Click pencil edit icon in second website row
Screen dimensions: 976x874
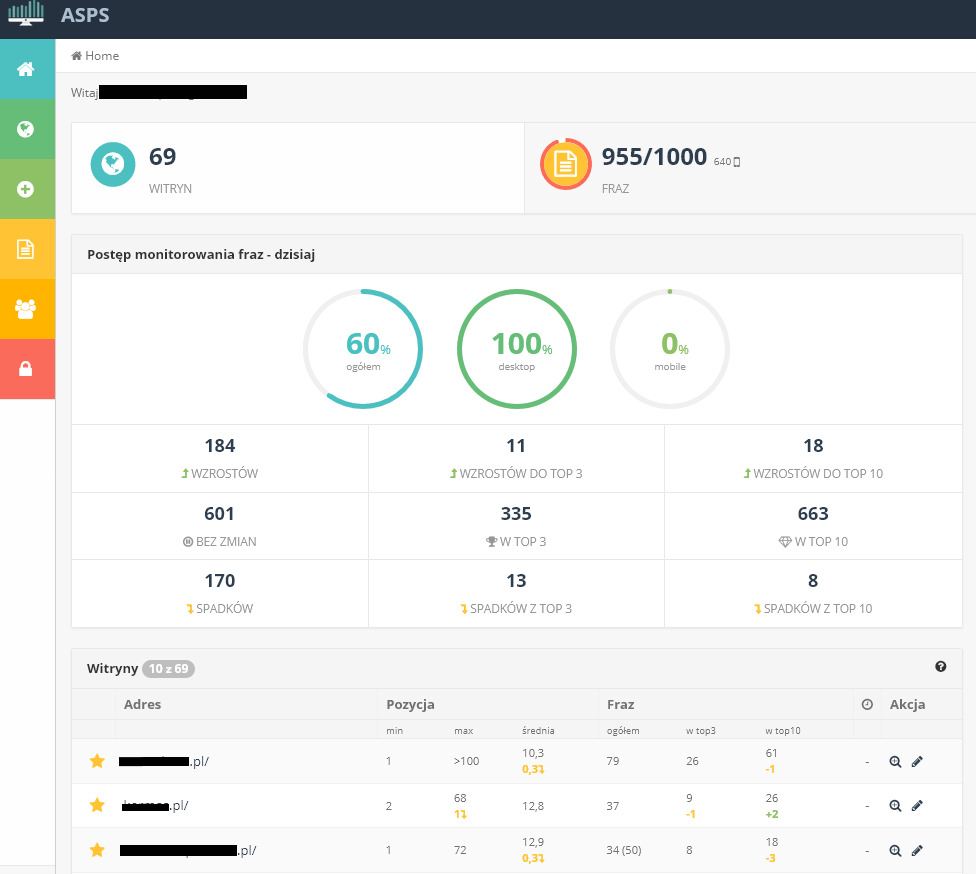coord(917,805)
